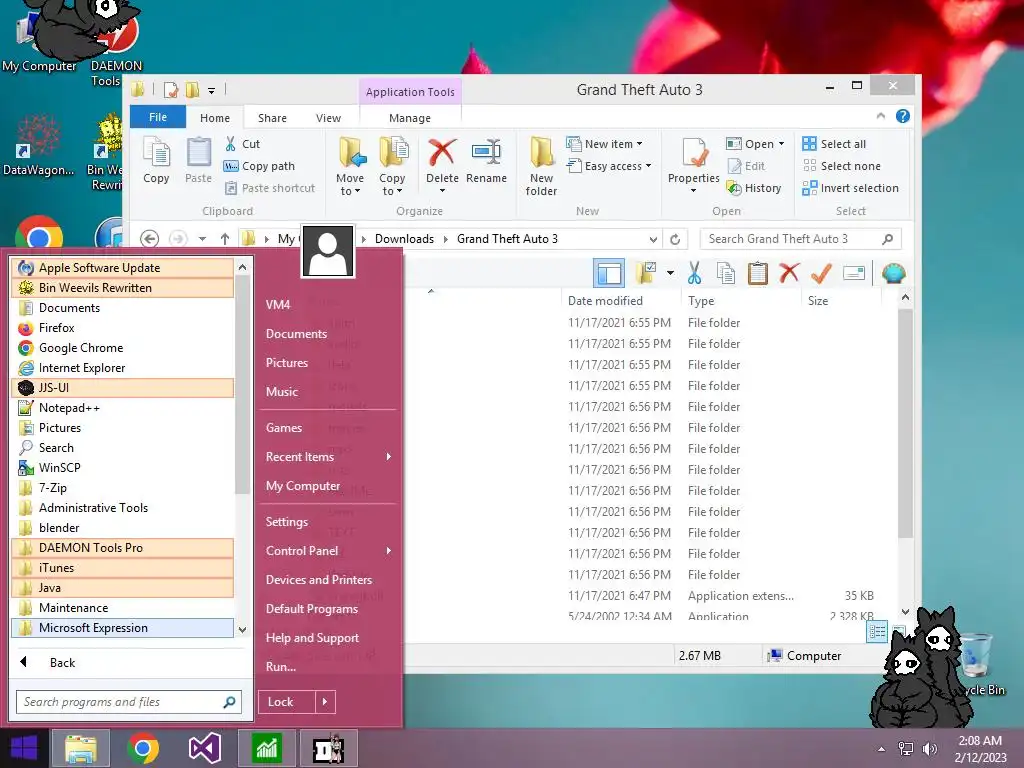Open Firefox from the start menu list
Screen dimensions: 1024x768
click(122, 328)
